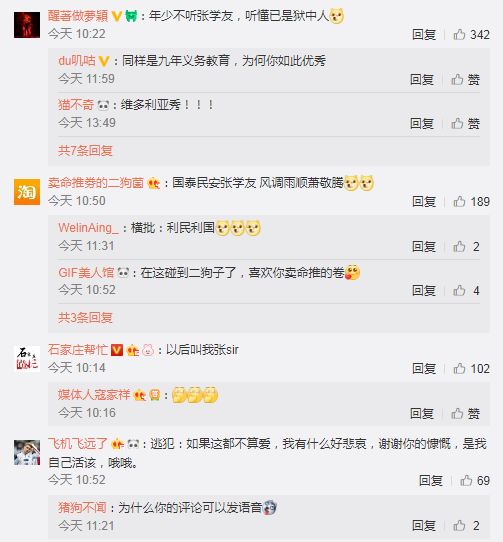503x542 pixels.
Task: Open username link 猪狗不闻
Action: coord(82,507)
